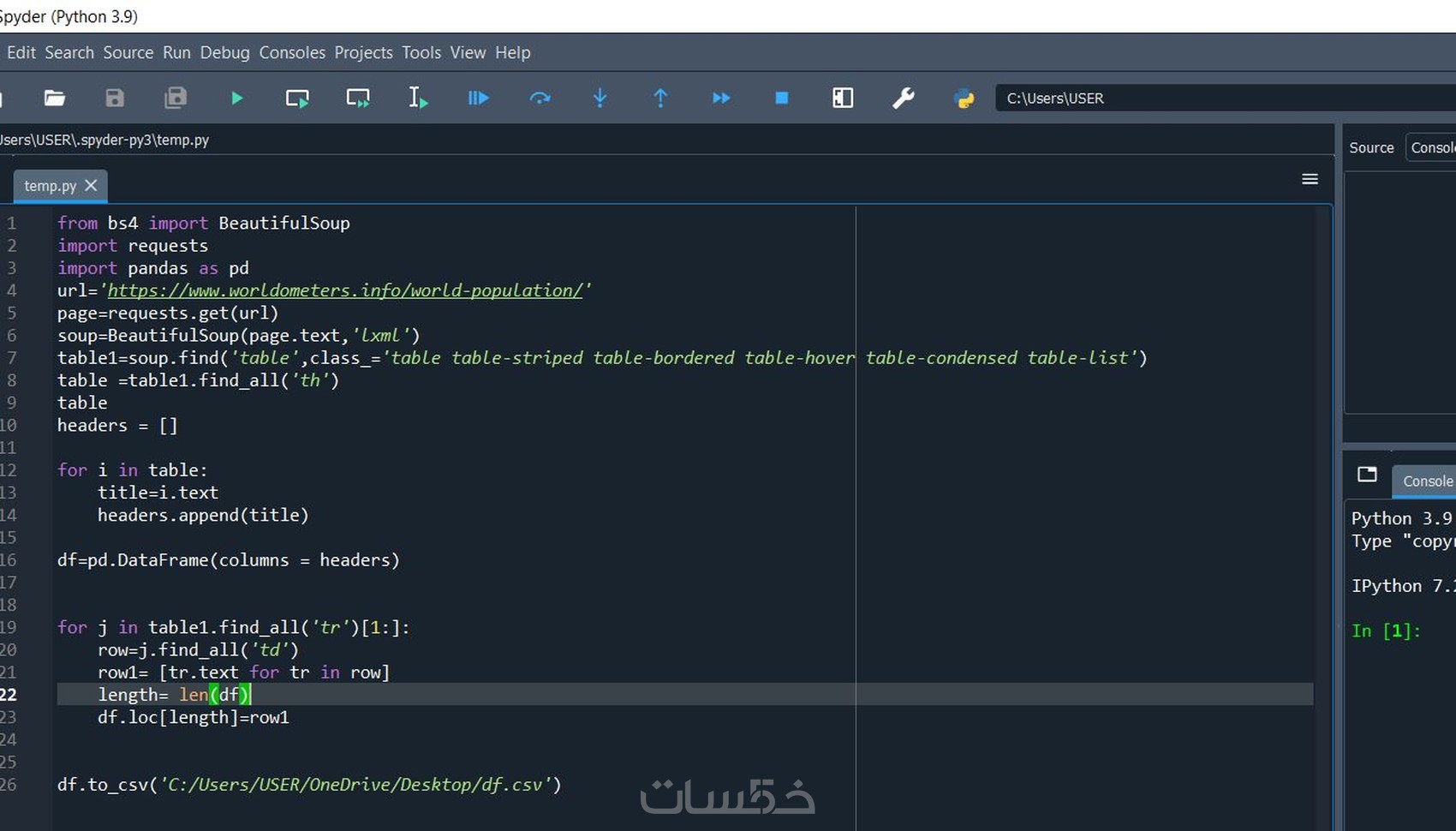
Task: Open file with folder icon
Action: pos(55,98)
